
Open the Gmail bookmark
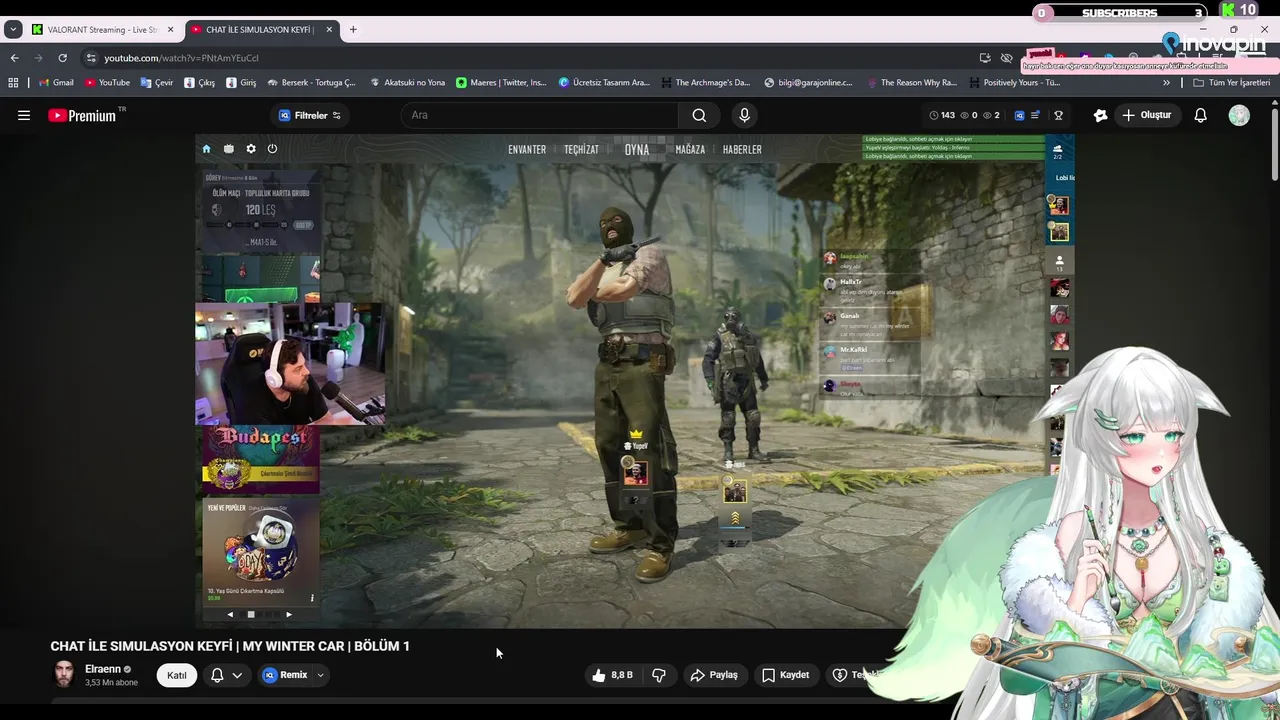tap(56, 83)
